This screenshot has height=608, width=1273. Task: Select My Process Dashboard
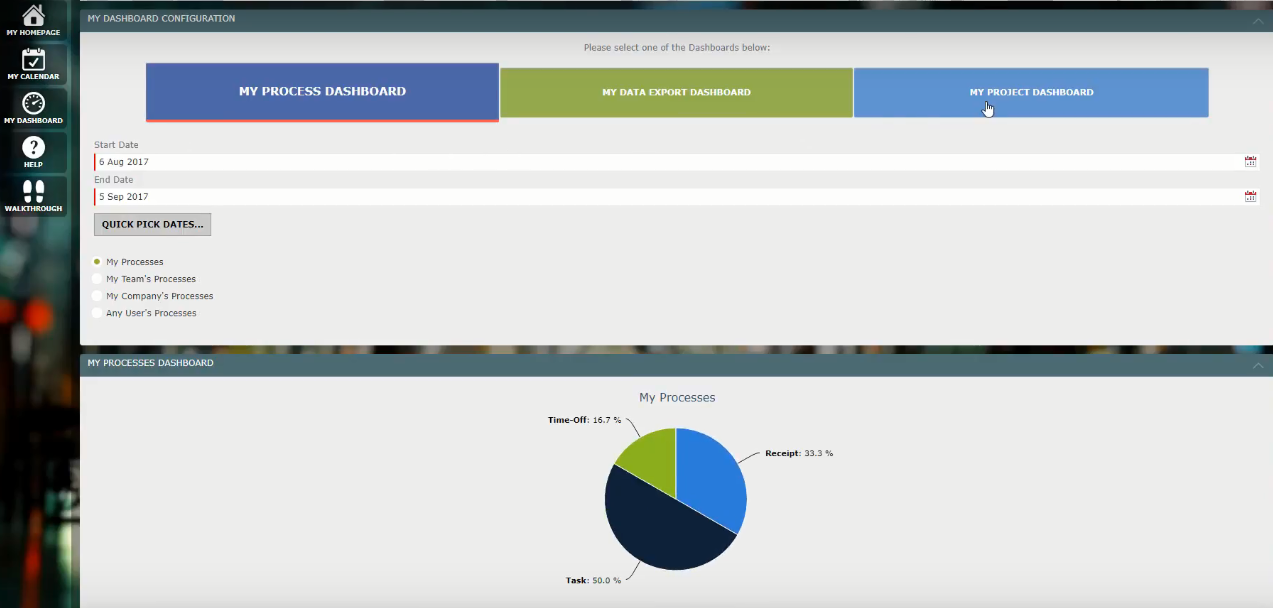coord(321,91)
